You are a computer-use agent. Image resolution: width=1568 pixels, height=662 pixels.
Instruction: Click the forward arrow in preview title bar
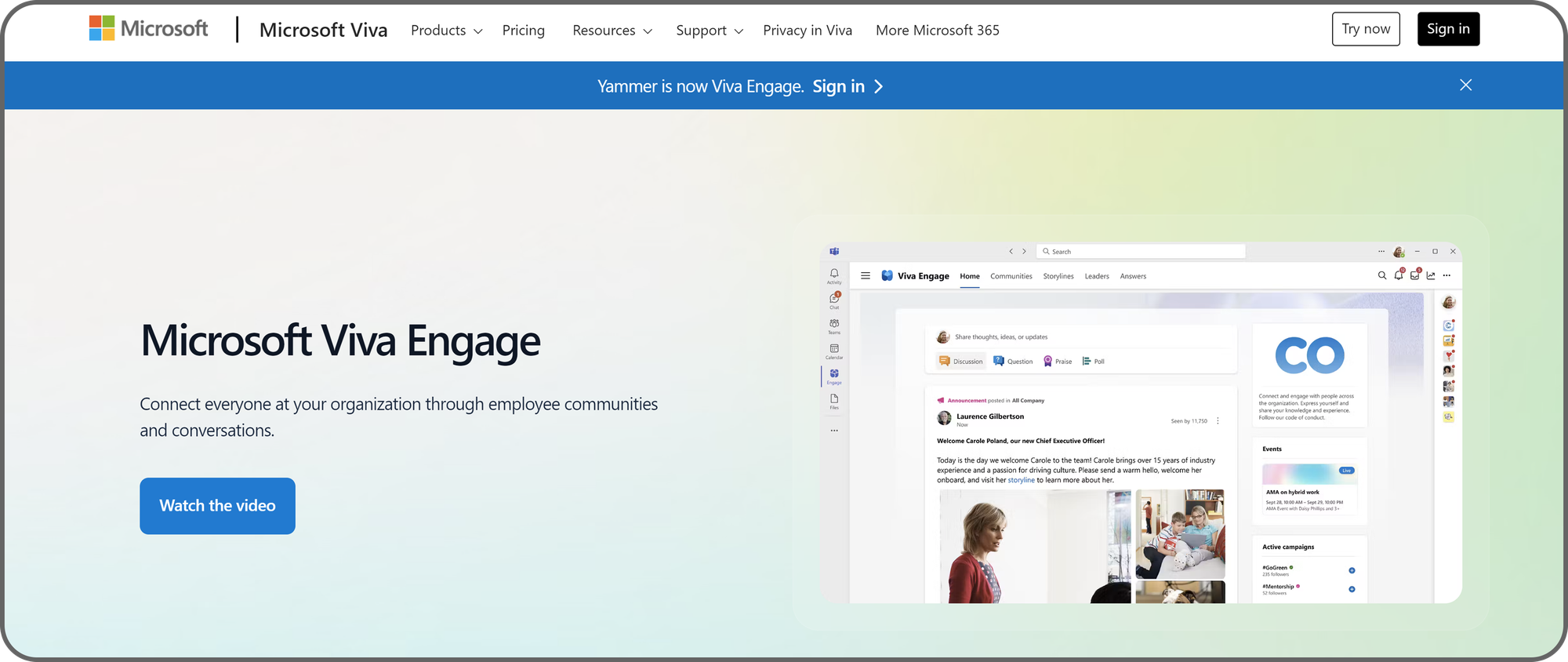tap(1024, 252)
